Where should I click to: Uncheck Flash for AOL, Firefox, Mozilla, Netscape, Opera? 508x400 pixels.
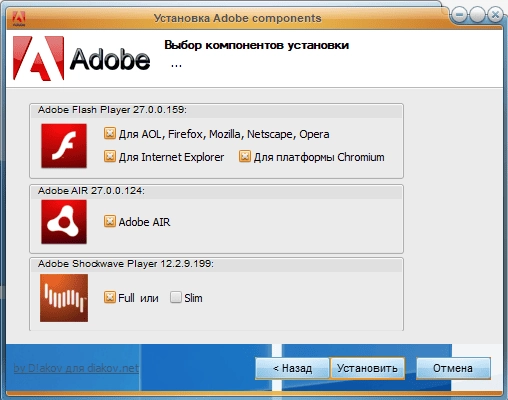(x=110, y=133)
